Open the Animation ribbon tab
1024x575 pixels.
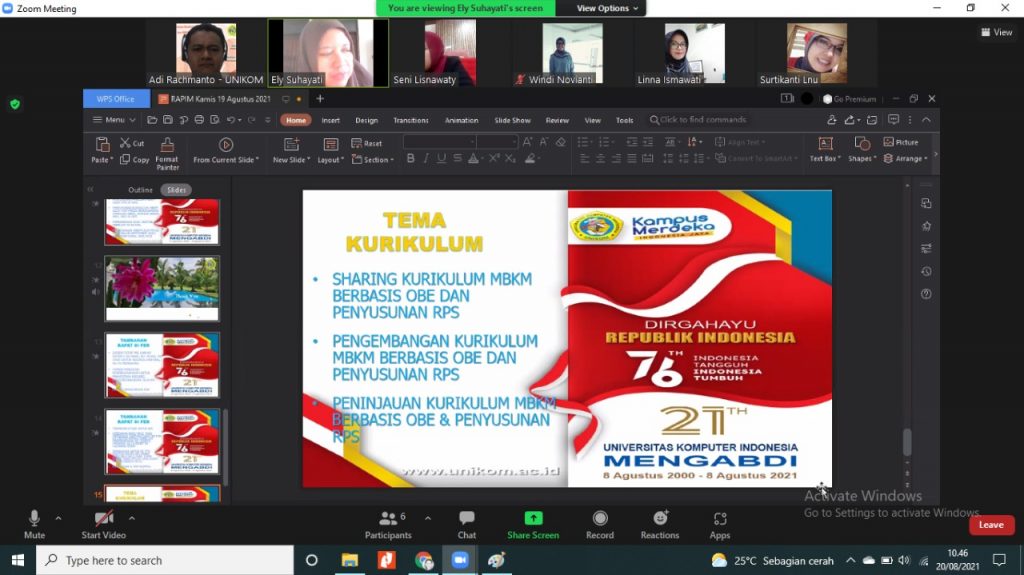pyautogui.click(x=462, y=120)
